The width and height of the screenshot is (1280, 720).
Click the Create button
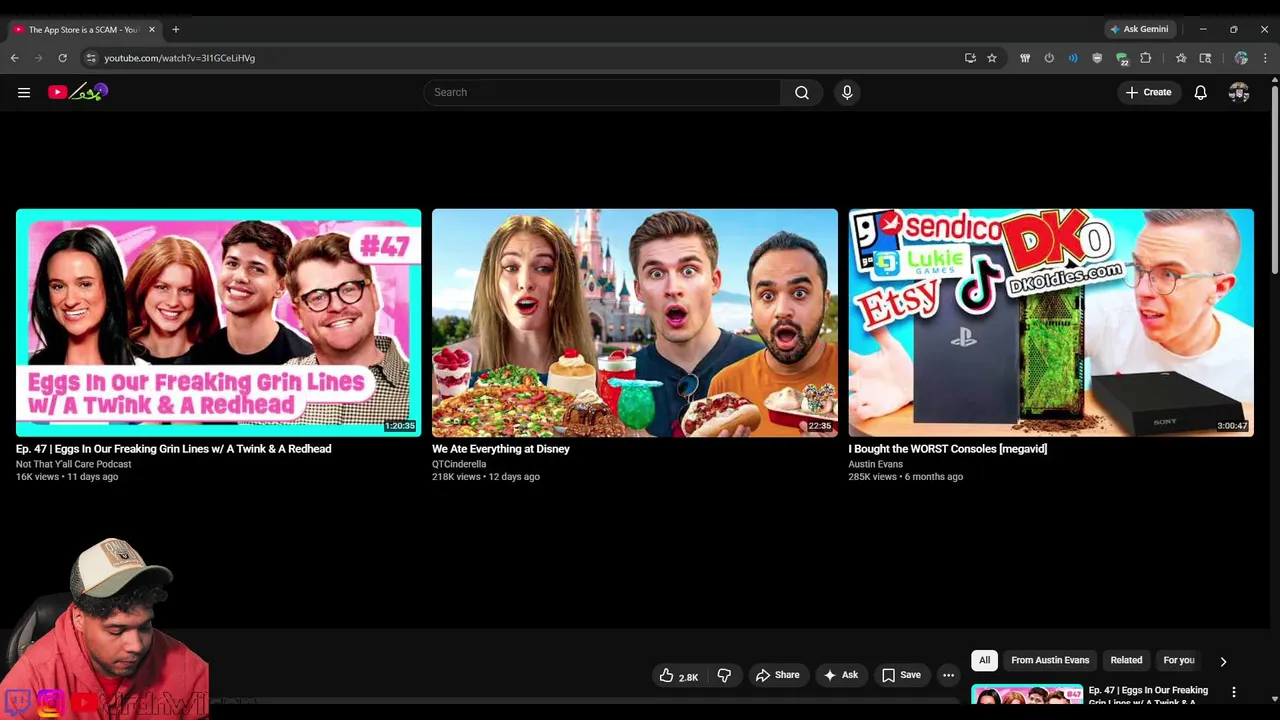pyautogui.click(x=1148, y=92)
